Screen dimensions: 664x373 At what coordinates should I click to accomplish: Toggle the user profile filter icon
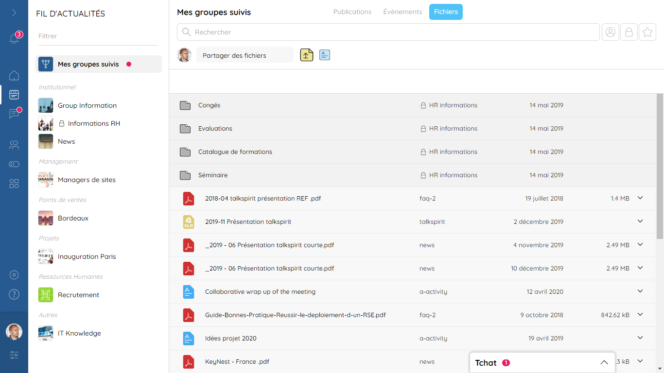(x=610, y=32)
